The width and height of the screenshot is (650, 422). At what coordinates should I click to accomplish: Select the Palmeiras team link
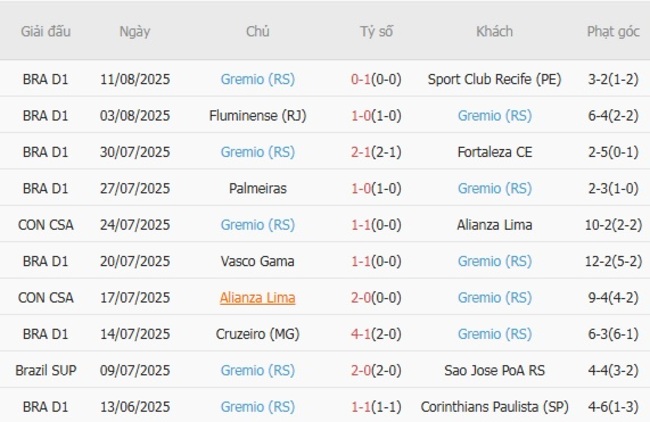pyautogui.click(x=257, y=188)
